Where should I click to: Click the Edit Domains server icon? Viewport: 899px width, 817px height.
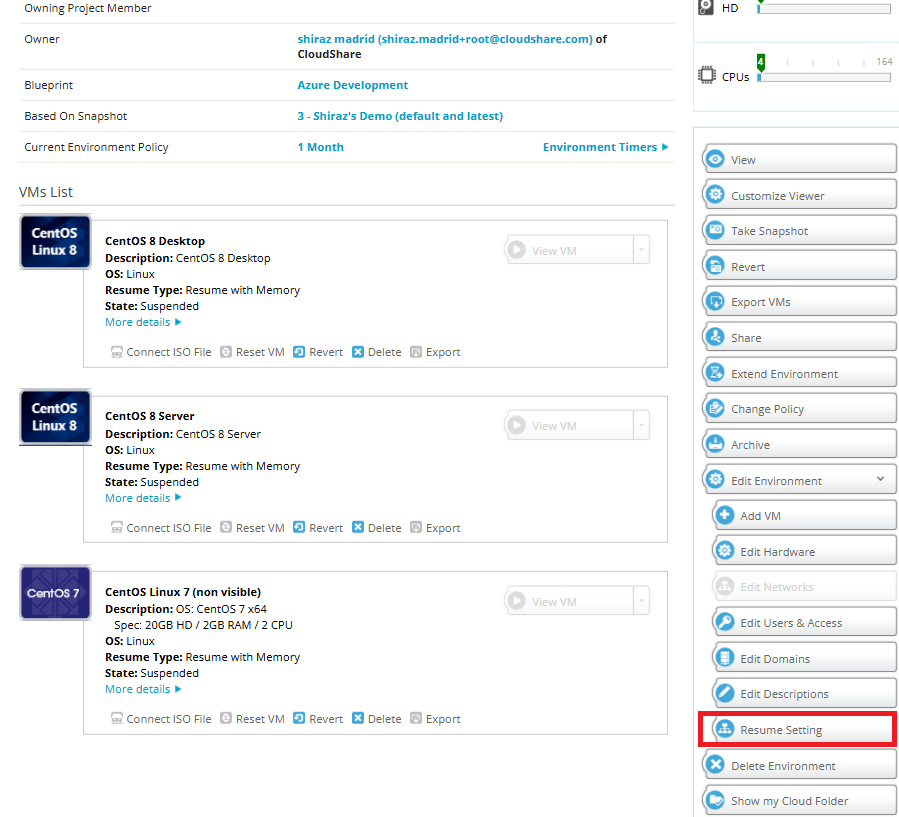coord(725,658)
